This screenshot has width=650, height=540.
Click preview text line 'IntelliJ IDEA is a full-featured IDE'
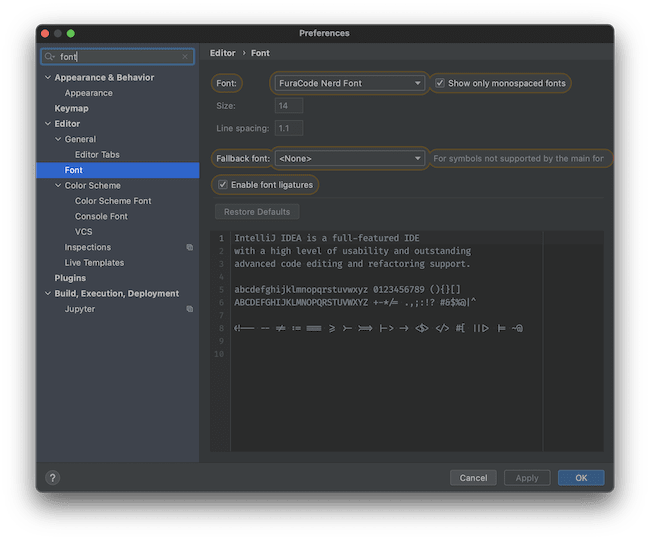tap(327, 238)
